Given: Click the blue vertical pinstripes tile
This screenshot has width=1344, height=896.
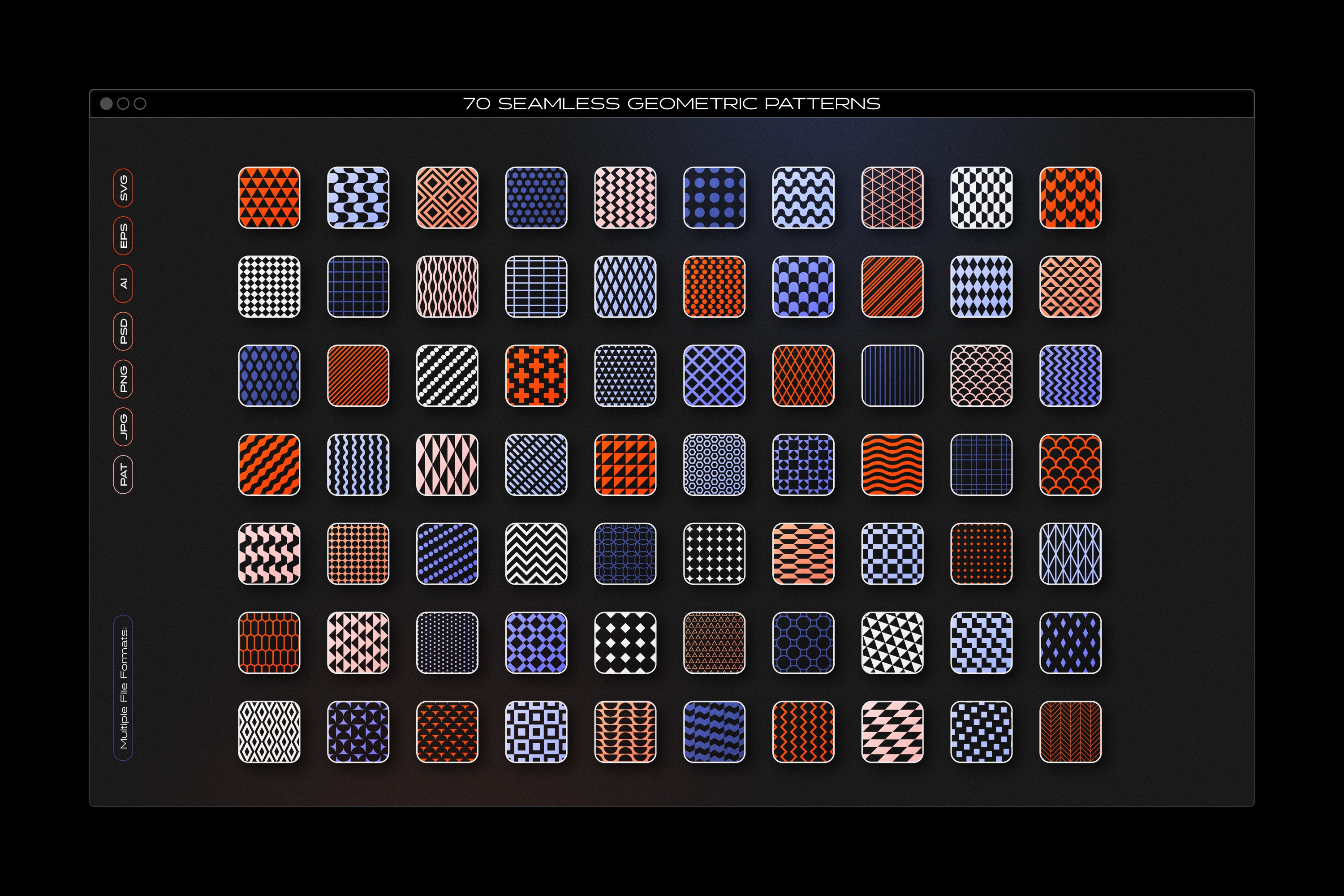Looking at the screenshot, I should point(892,376).
